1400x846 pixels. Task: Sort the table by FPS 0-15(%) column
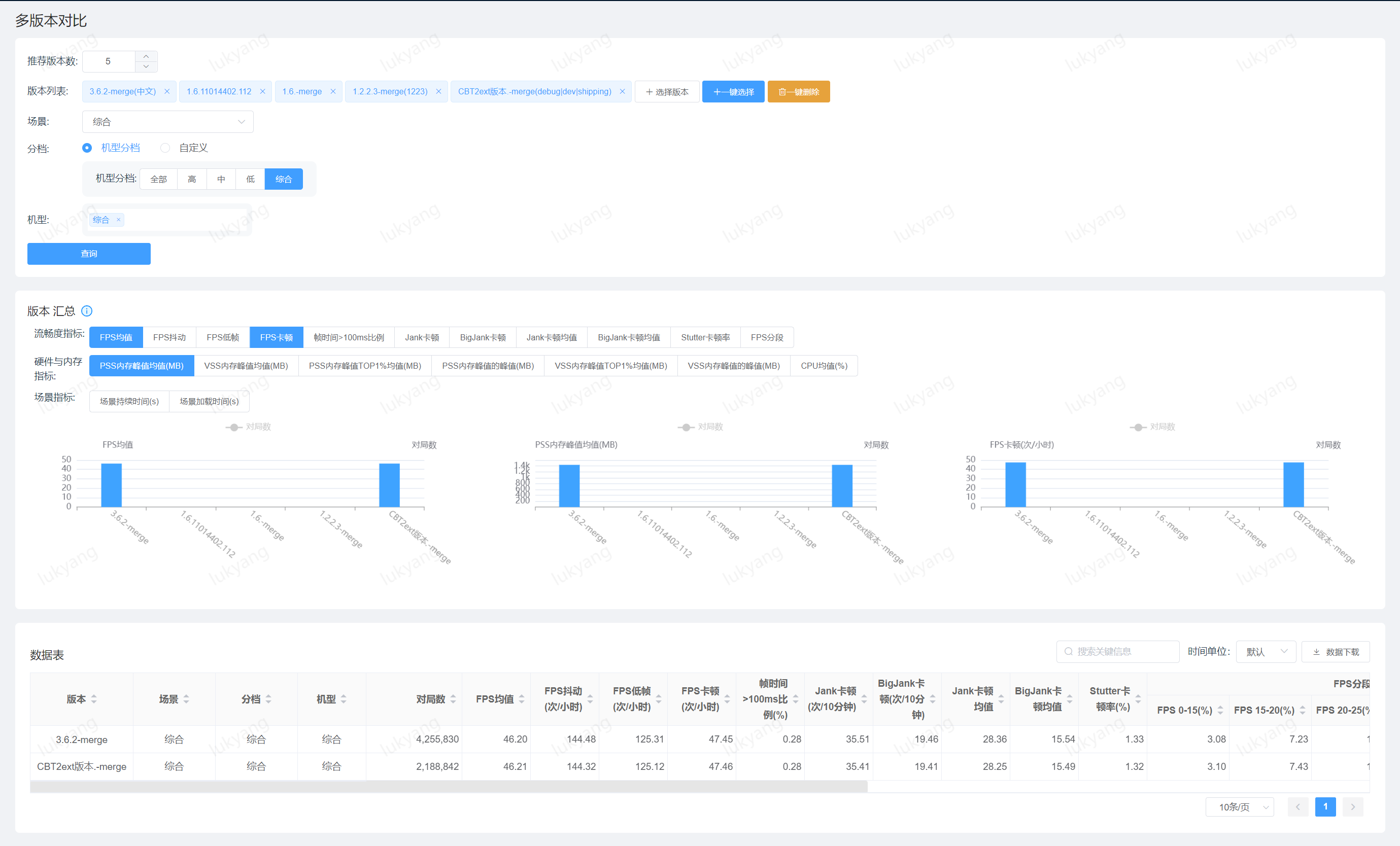click(x=1220, y=710)
